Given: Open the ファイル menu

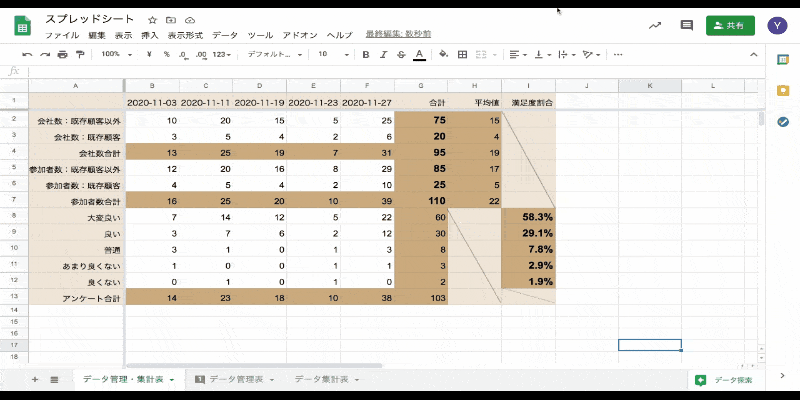Looking at the screenshot, I should coord(62,35).
